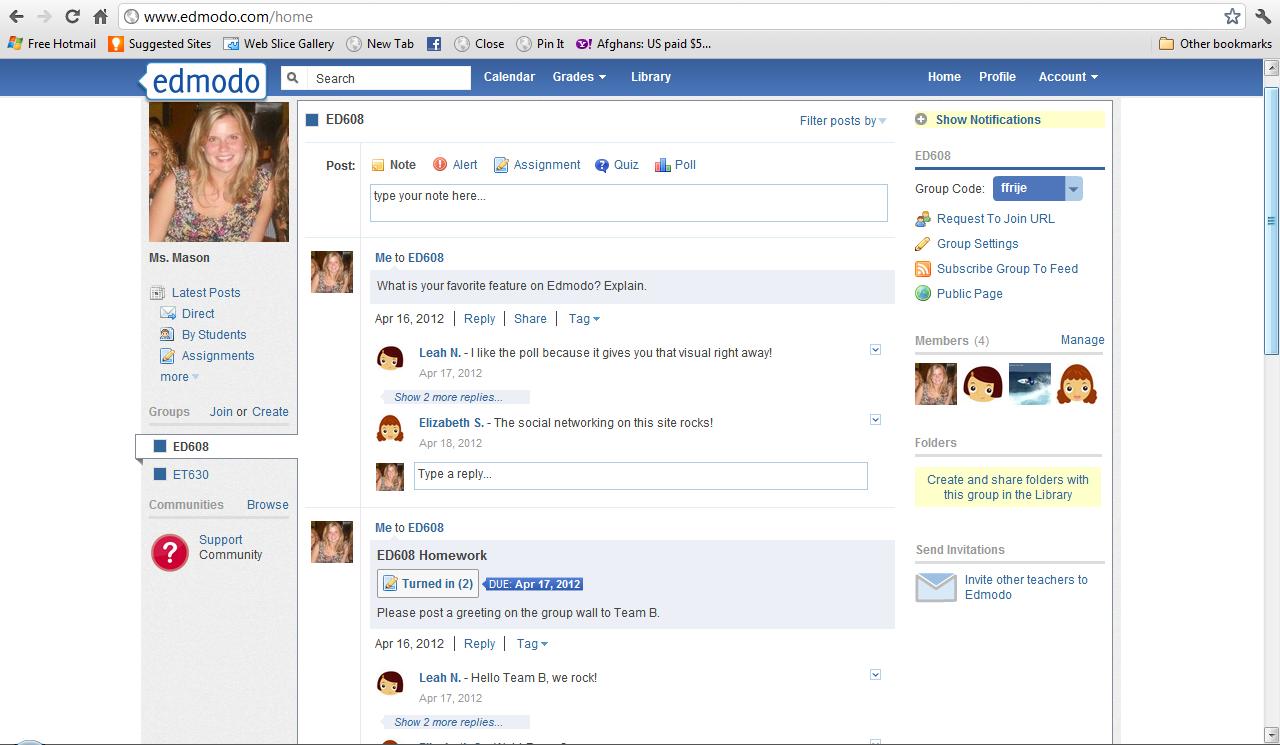Create an Alert post
This screenshot has width=1280, height=745.
click(x=455, y=164)
